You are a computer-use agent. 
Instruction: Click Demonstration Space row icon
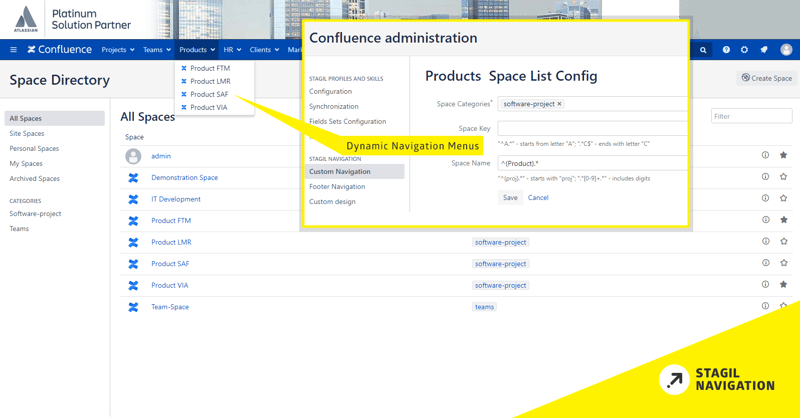coord(133,178)
